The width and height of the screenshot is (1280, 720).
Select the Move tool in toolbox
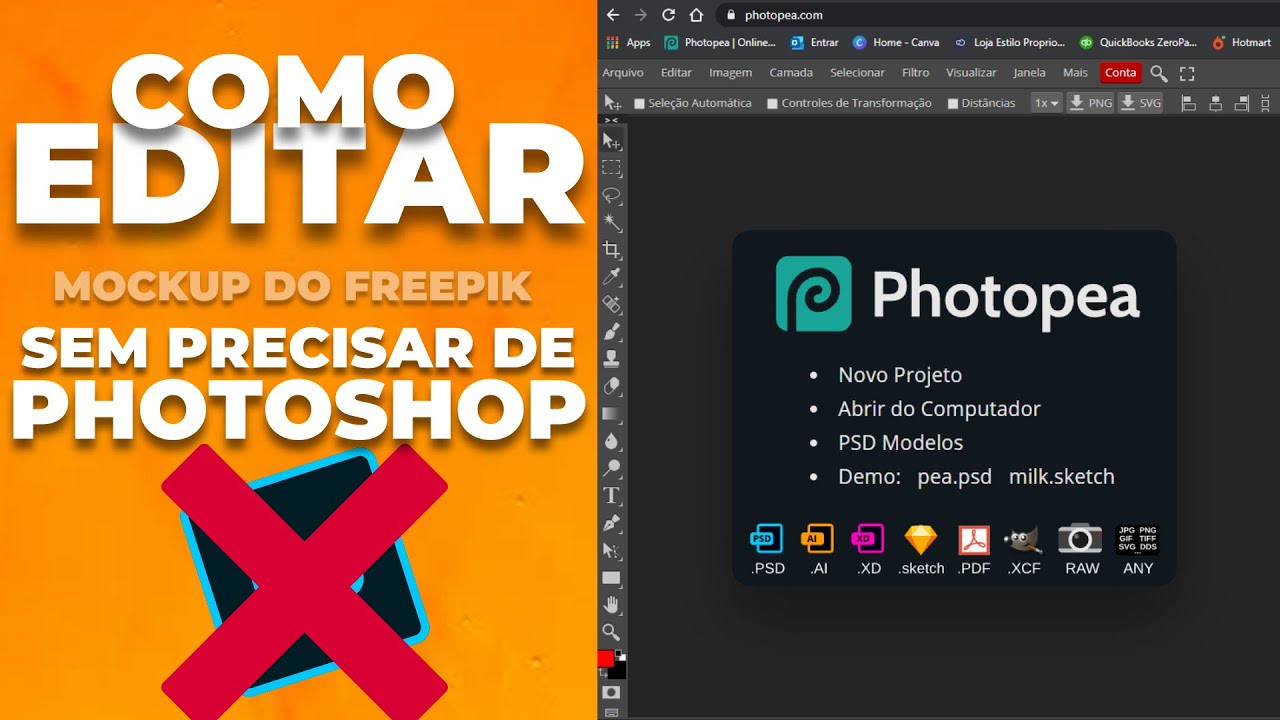tap(611, 141)
